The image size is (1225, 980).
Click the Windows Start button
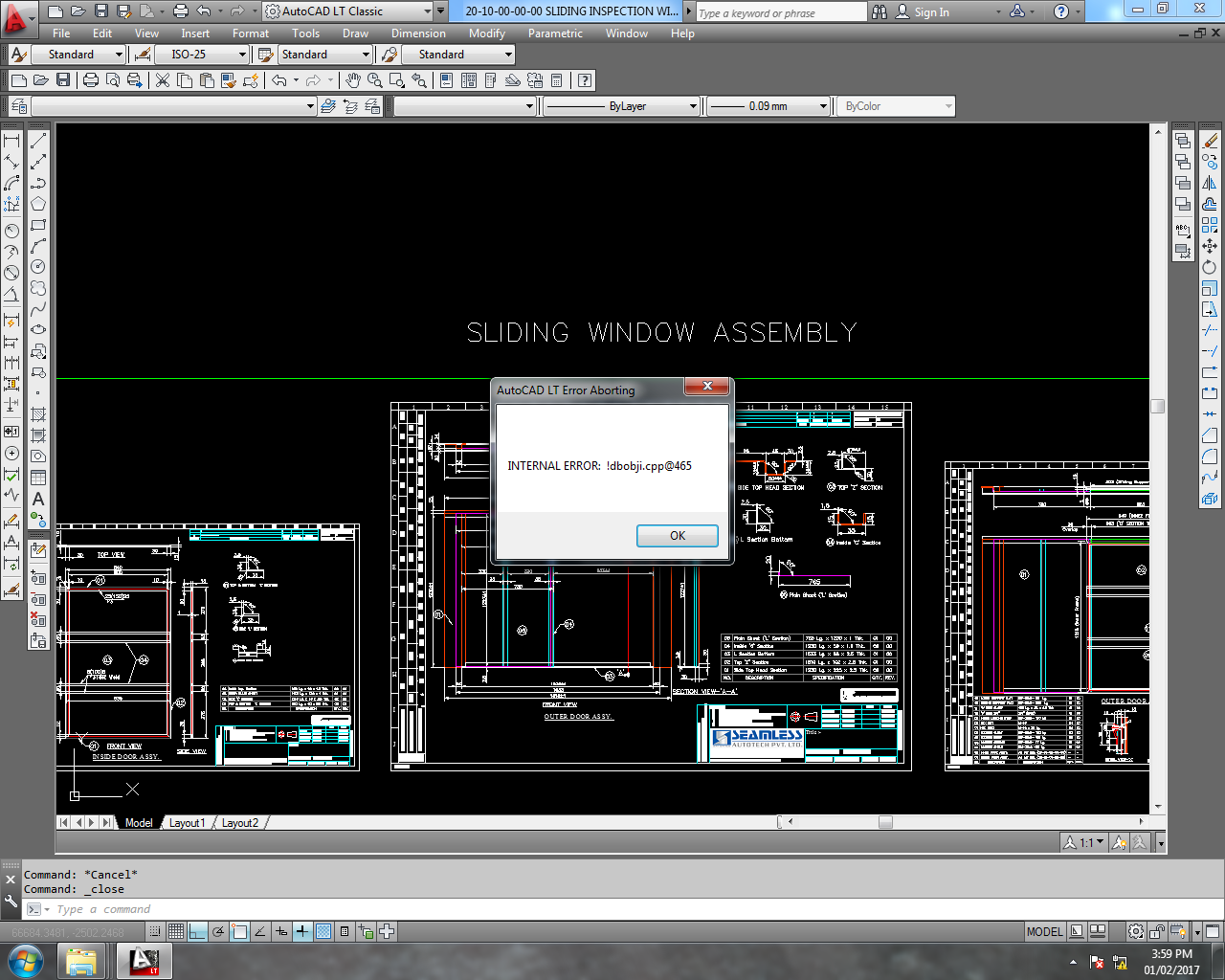point(24,960)
